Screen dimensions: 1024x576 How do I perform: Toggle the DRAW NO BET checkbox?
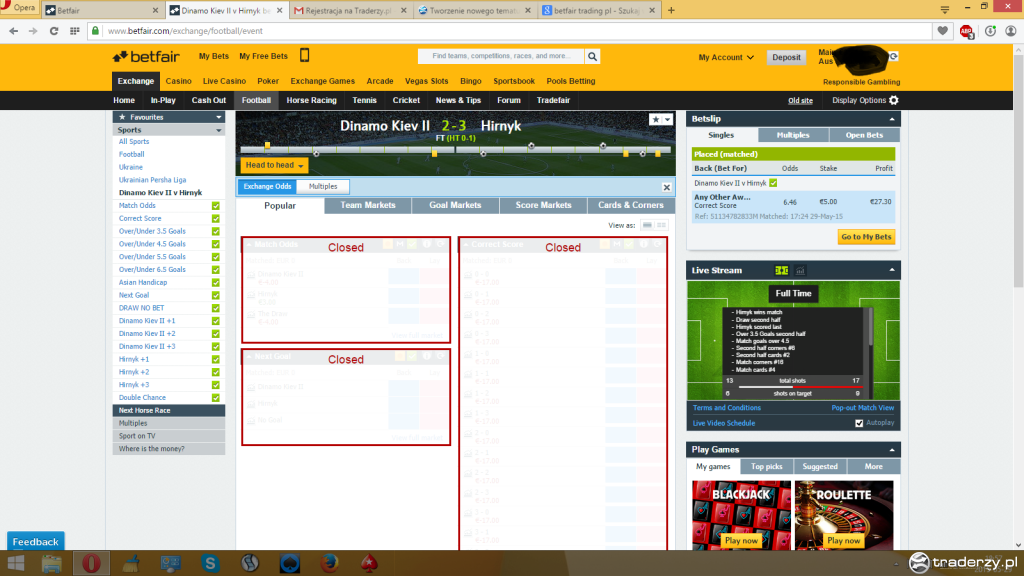(216, 308)
